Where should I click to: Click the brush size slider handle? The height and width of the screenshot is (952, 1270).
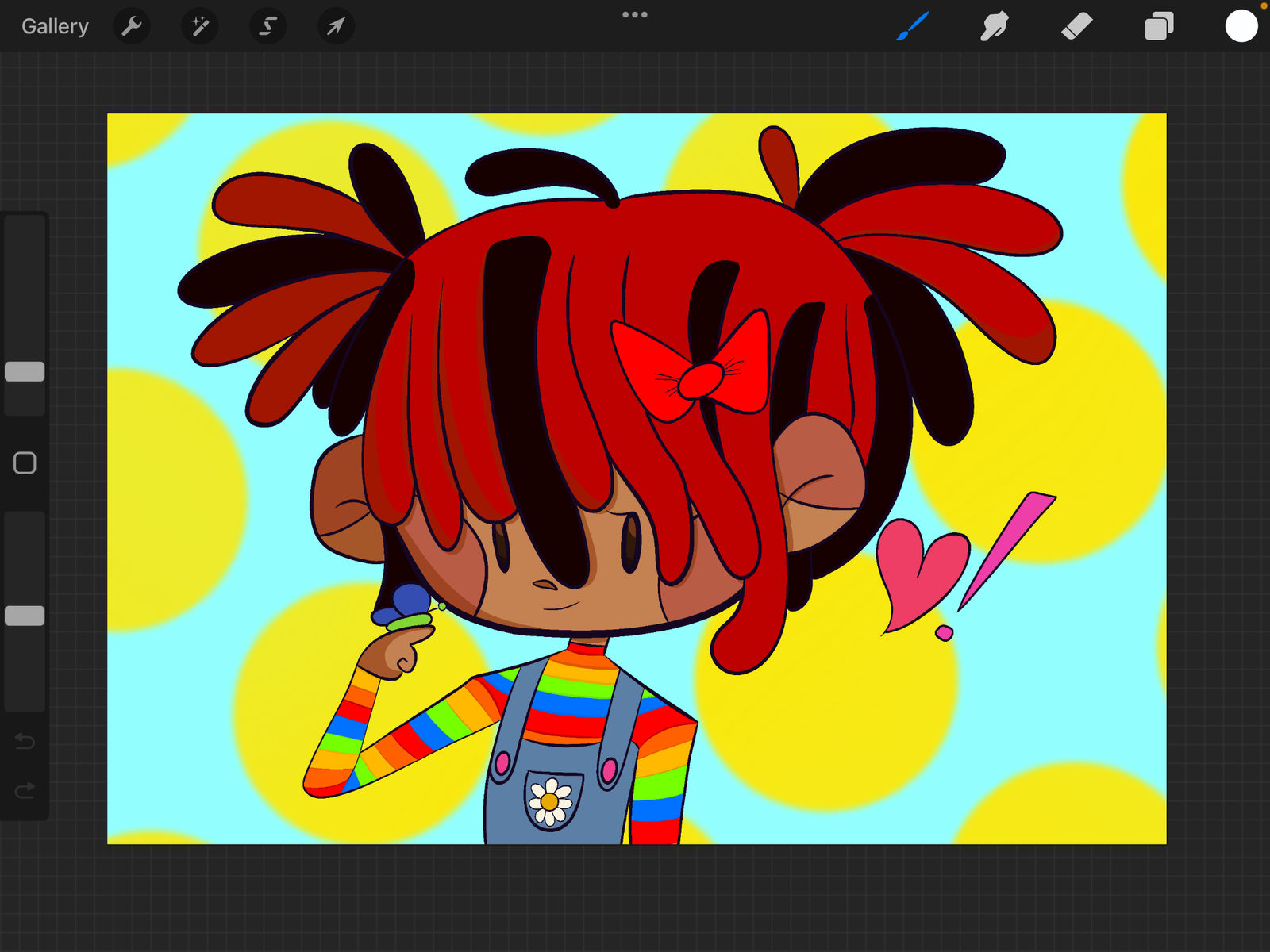click(25, 371)
